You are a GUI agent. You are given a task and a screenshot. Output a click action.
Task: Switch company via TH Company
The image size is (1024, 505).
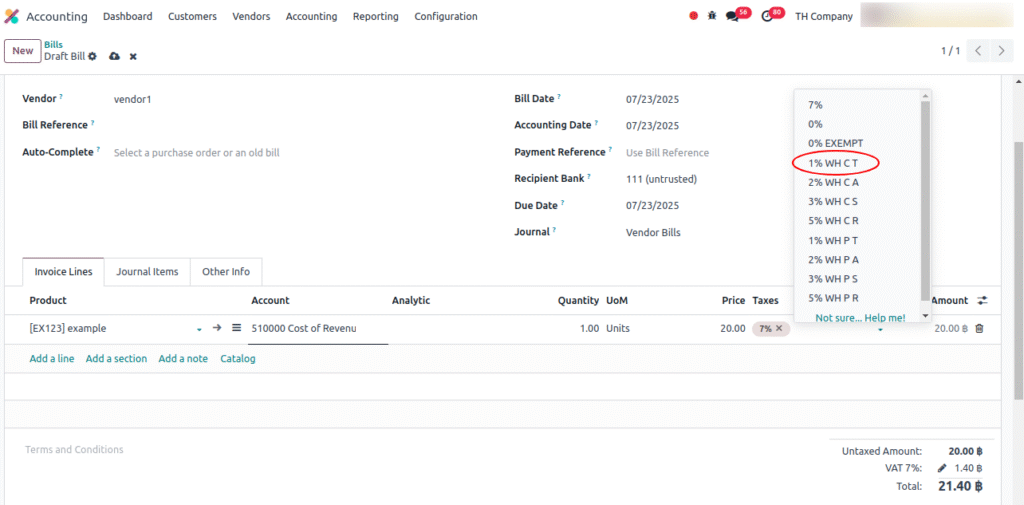coord(824,16)
